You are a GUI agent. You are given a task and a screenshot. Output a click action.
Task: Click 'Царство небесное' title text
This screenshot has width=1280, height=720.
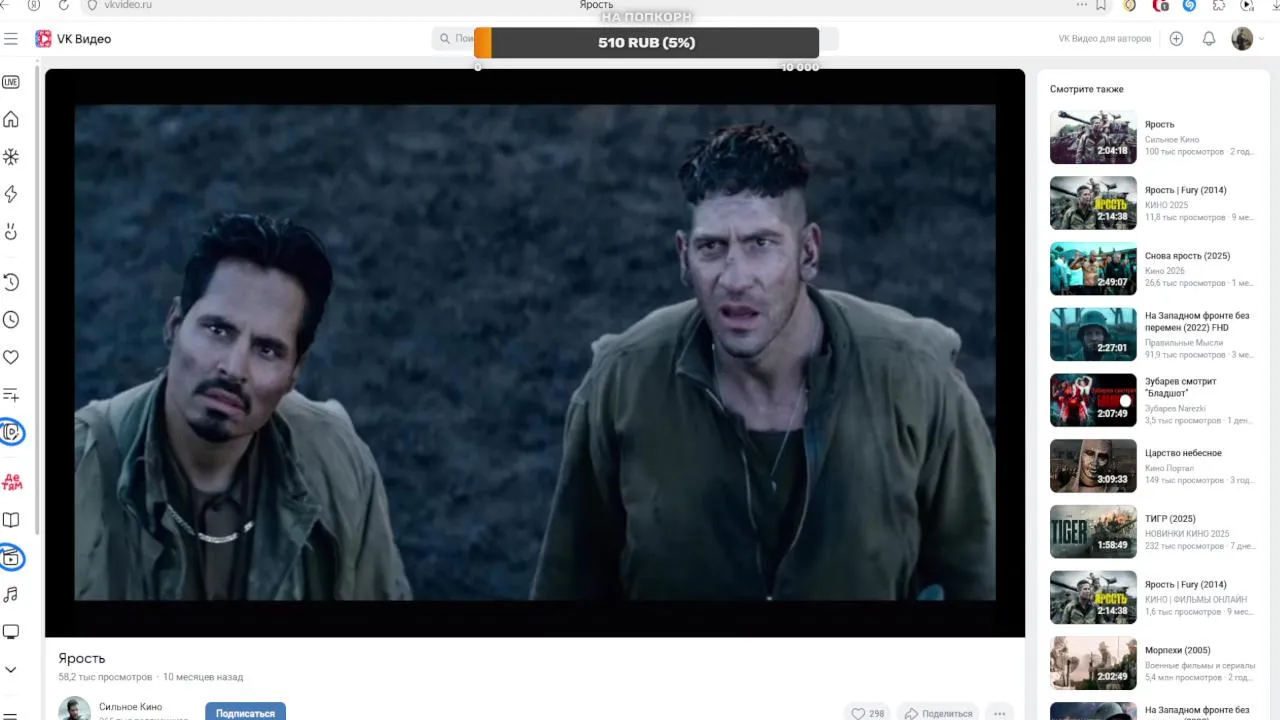click(1183, 453)
